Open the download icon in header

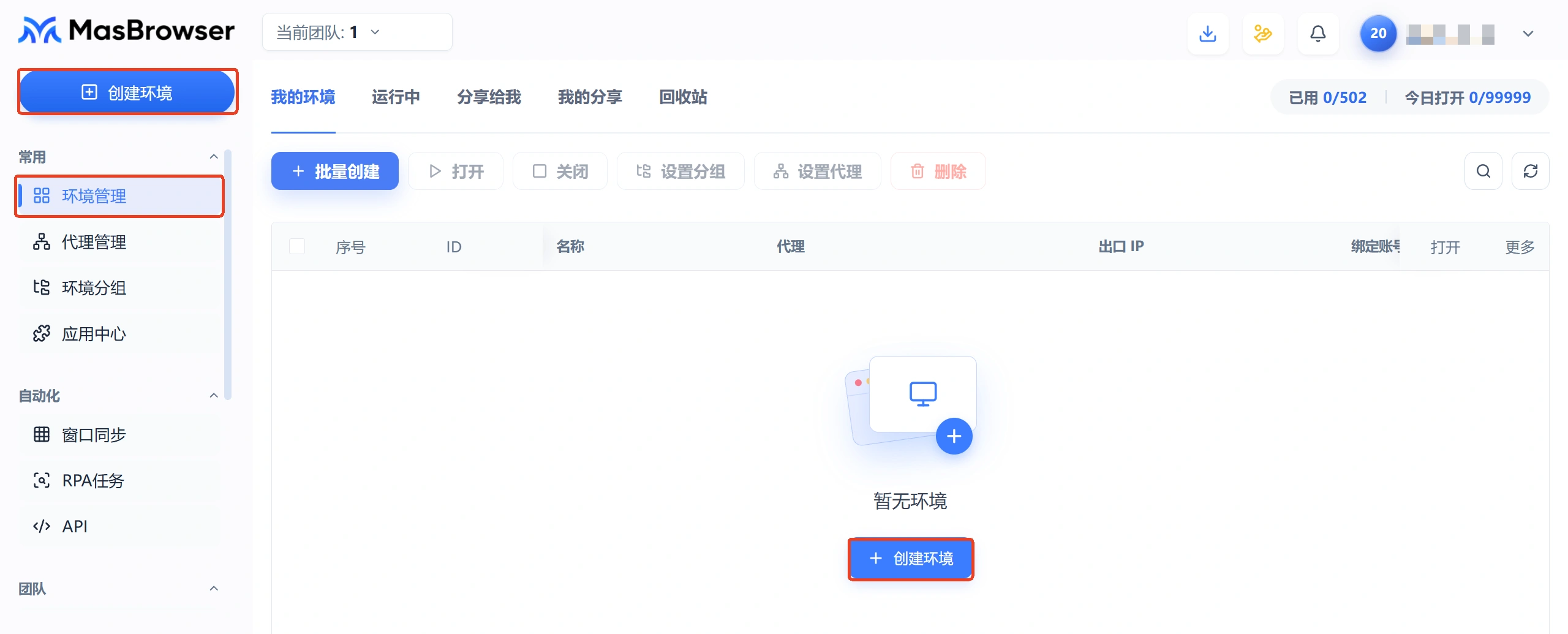coord(1208,33)
